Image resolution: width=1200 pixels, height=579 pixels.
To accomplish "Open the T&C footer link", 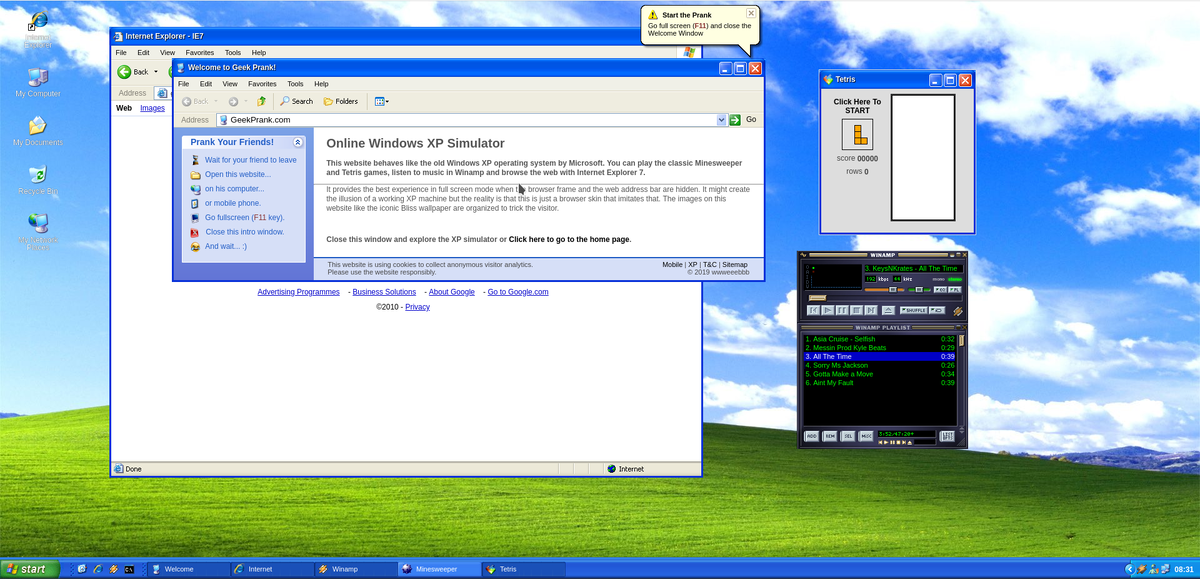I will point(710,265).
